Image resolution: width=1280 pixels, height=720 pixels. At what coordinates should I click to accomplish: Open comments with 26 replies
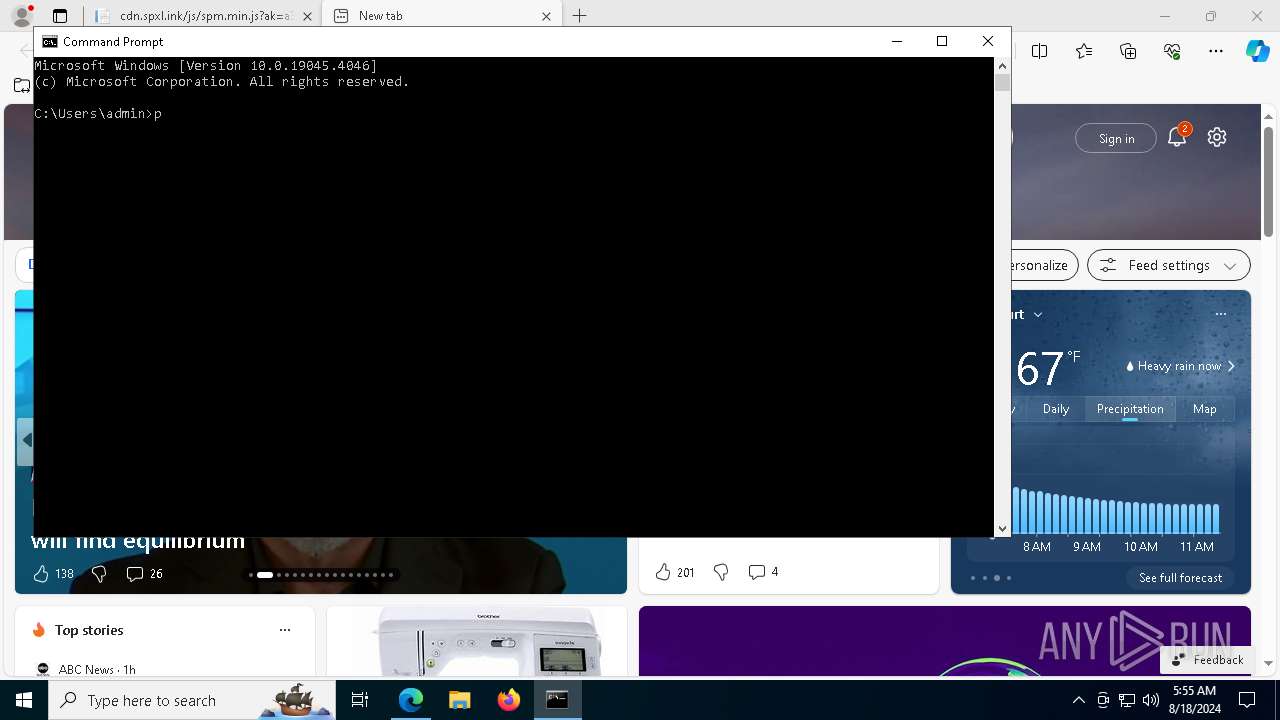(x=144, y=574)
